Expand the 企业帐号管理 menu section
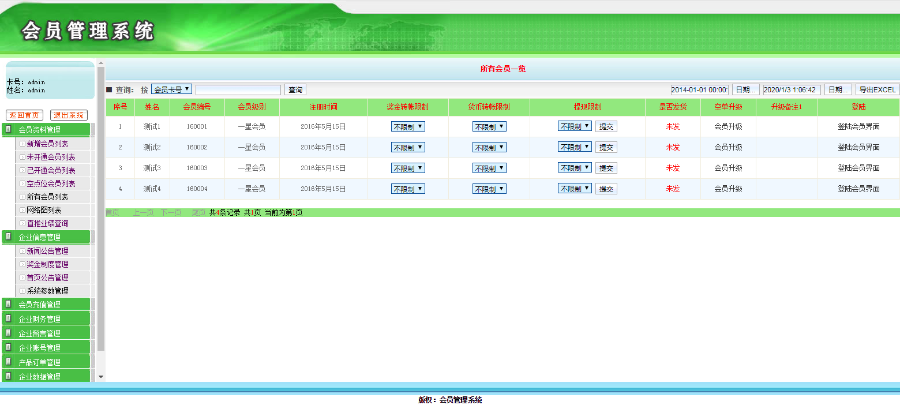This screenshot has width=900, height=405. 39,347
